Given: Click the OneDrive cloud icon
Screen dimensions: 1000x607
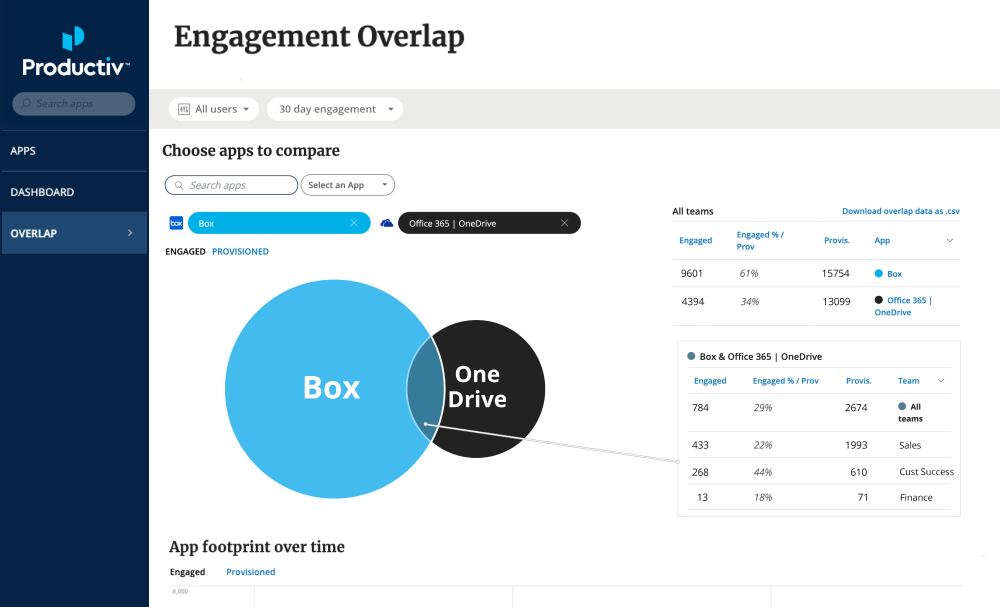Looking at the screenshot, I should pos(386,223).
